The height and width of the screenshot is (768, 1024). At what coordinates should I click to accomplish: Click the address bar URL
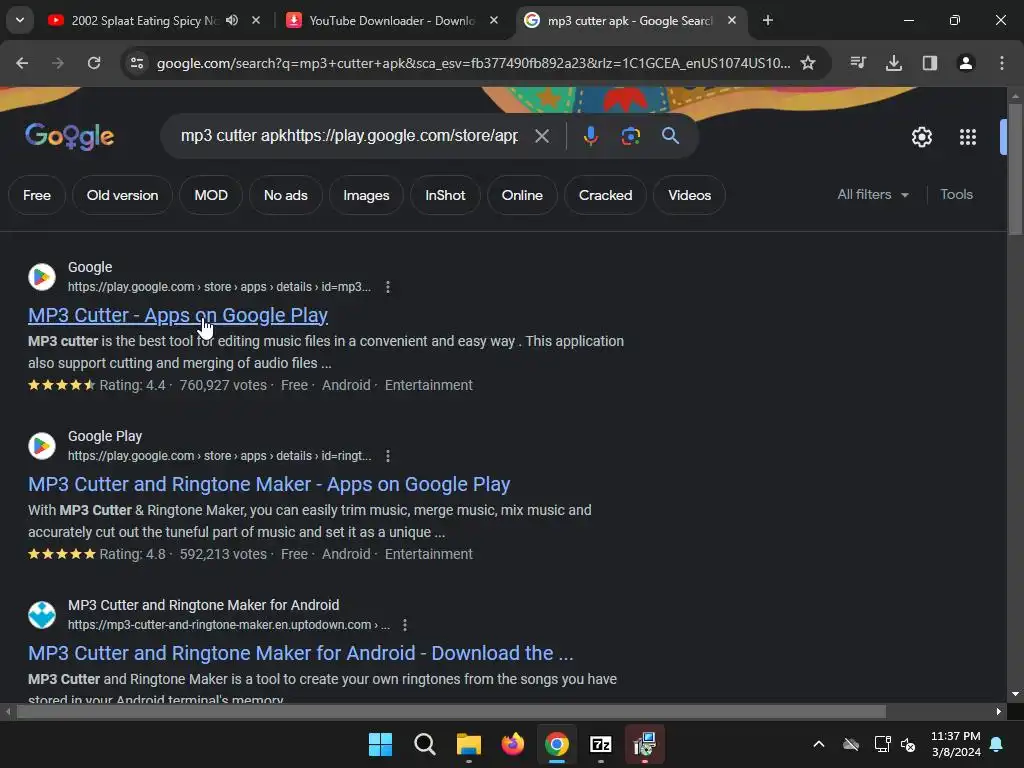(473, 63)
